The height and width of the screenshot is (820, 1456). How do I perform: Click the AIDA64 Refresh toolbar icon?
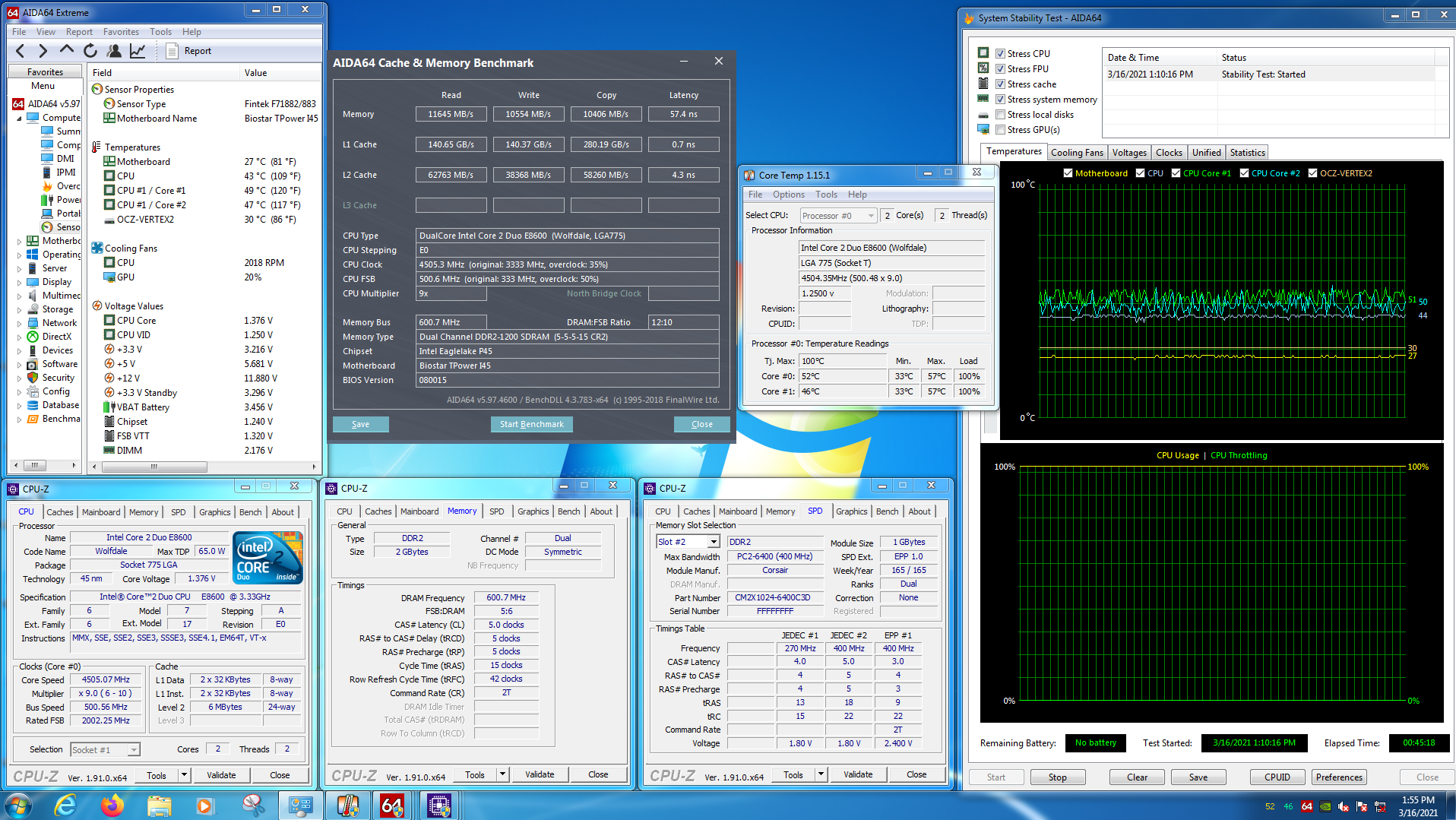click(90, 51)
